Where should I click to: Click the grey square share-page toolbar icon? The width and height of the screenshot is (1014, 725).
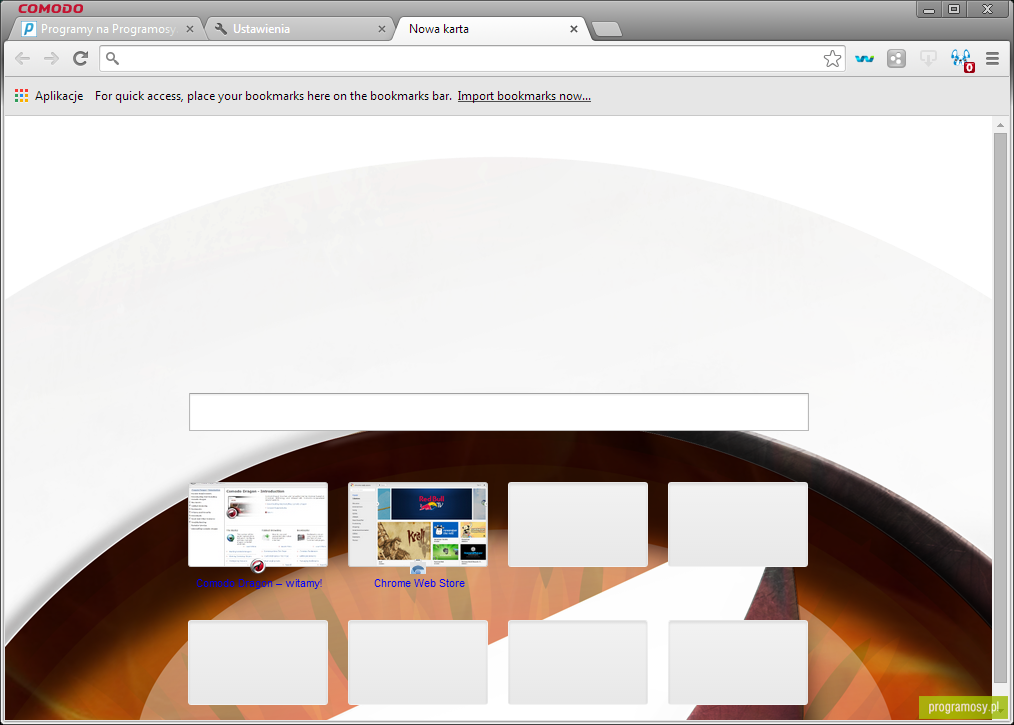pyautogui.click(x=896, y=59)
